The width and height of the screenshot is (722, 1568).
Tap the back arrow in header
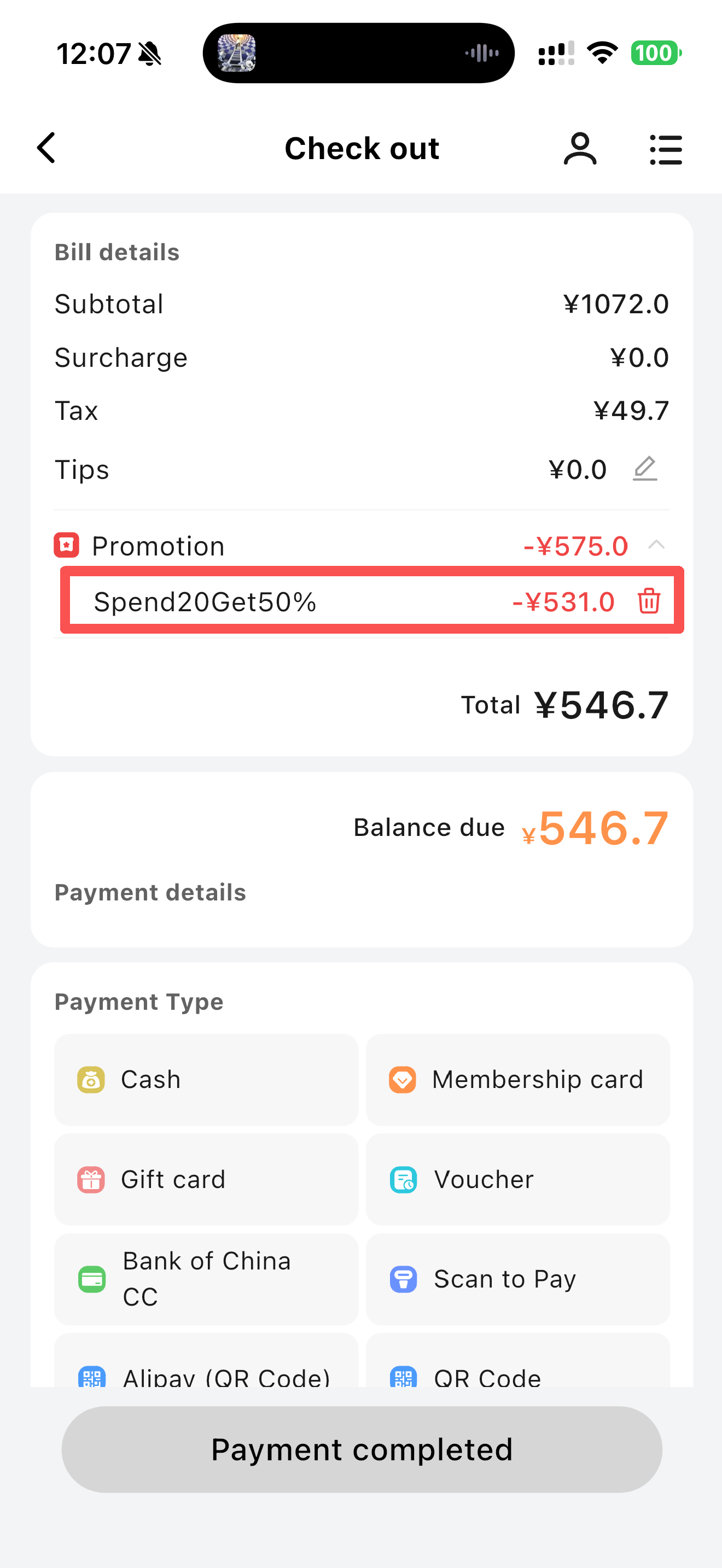pos(47,148)
